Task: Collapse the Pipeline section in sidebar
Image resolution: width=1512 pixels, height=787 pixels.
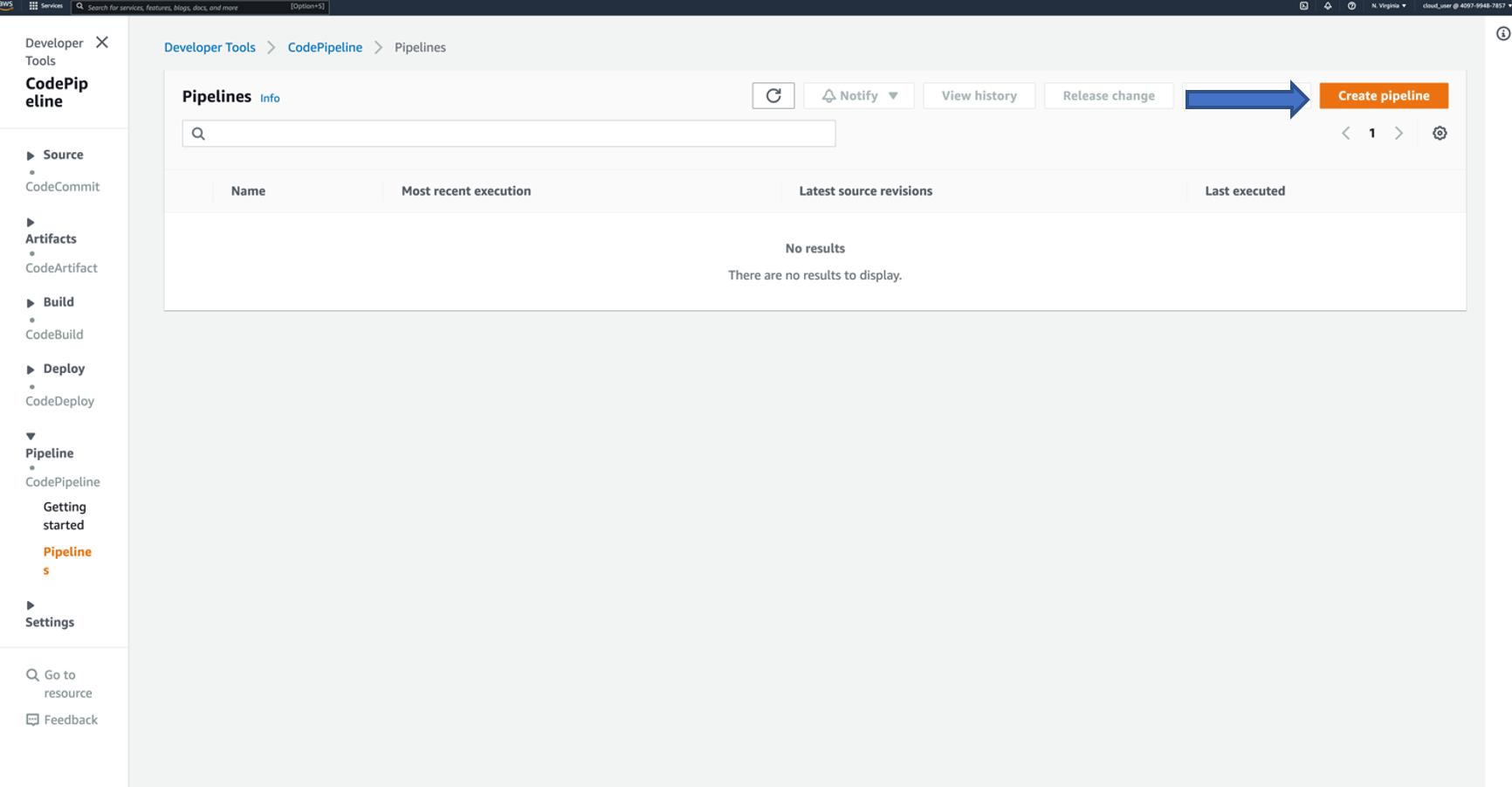Action: click(x=31, y=436)
